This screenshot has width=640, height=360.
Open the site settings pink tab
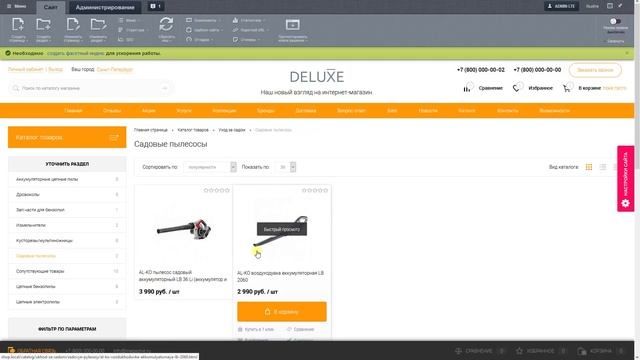[625, 178]
